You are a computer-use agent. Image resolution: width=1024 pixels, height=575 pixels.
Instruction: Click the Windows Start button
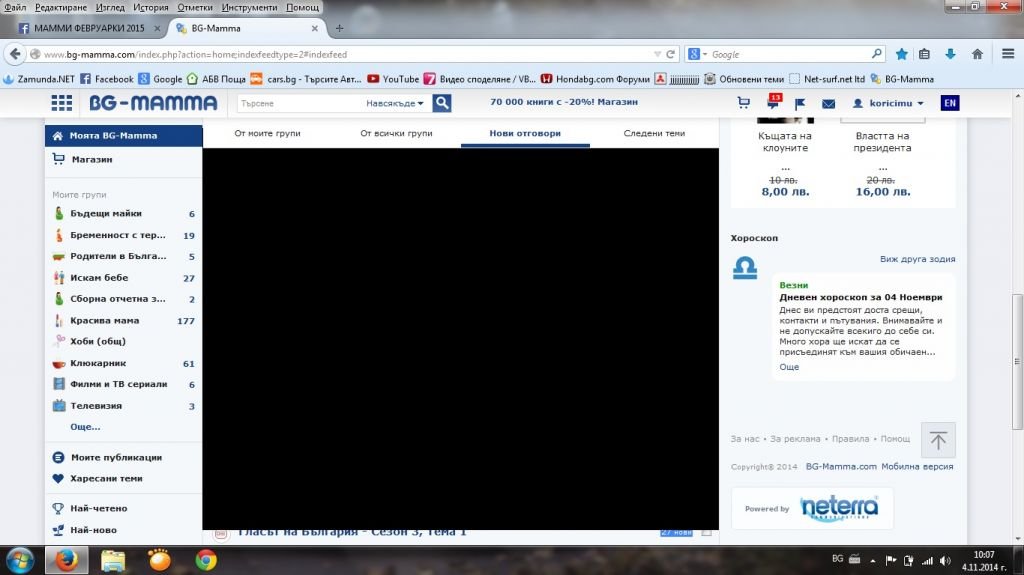tap(20, 561)
